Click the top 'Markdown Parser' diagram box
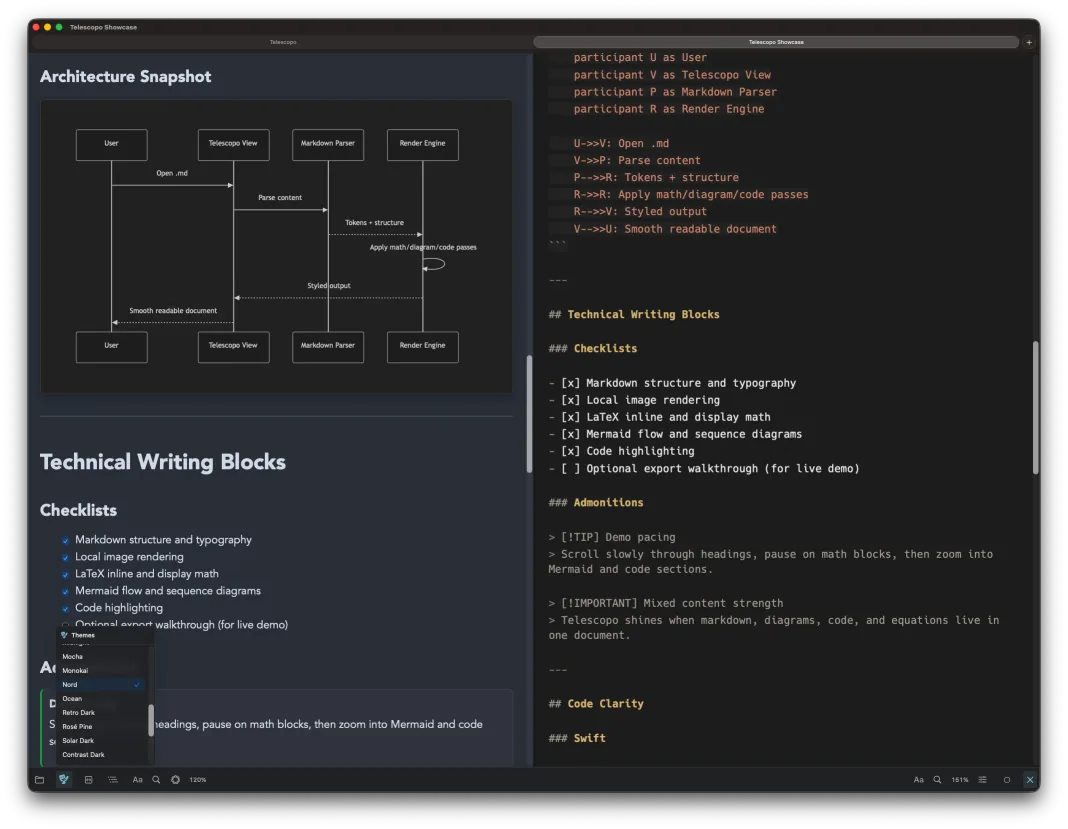Screen dimensions: 1068x829 [328, 144]
